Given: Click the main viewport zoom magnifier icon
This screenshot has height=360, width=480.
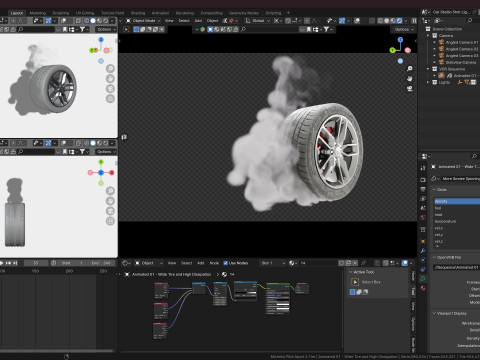Looking at the screenshot, I should click(410, 69).
